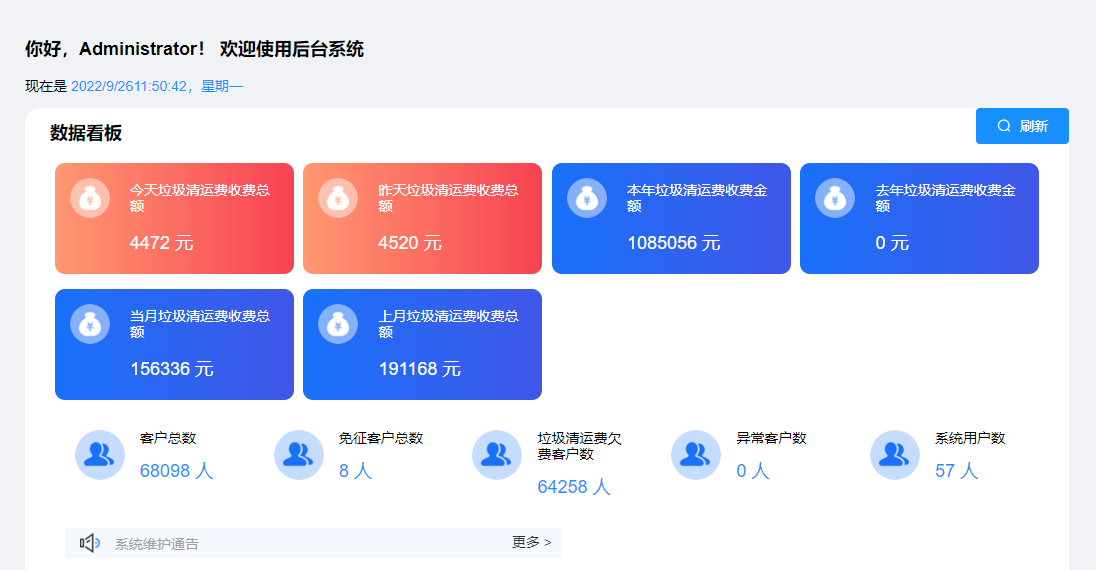The image size is (1096, 570).
Task: Click the speaker announcement icon
Action: click(89, 543)
